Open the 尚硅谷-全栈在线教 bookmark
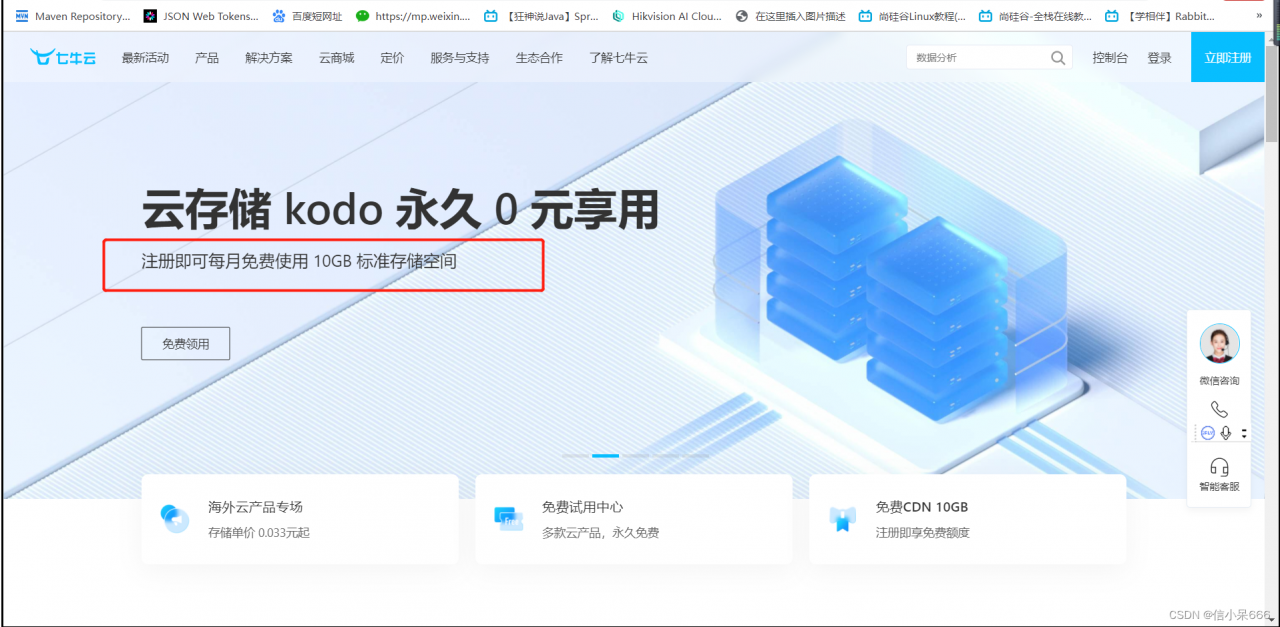Screen dimensions: 1280x627 point(1035,16)
